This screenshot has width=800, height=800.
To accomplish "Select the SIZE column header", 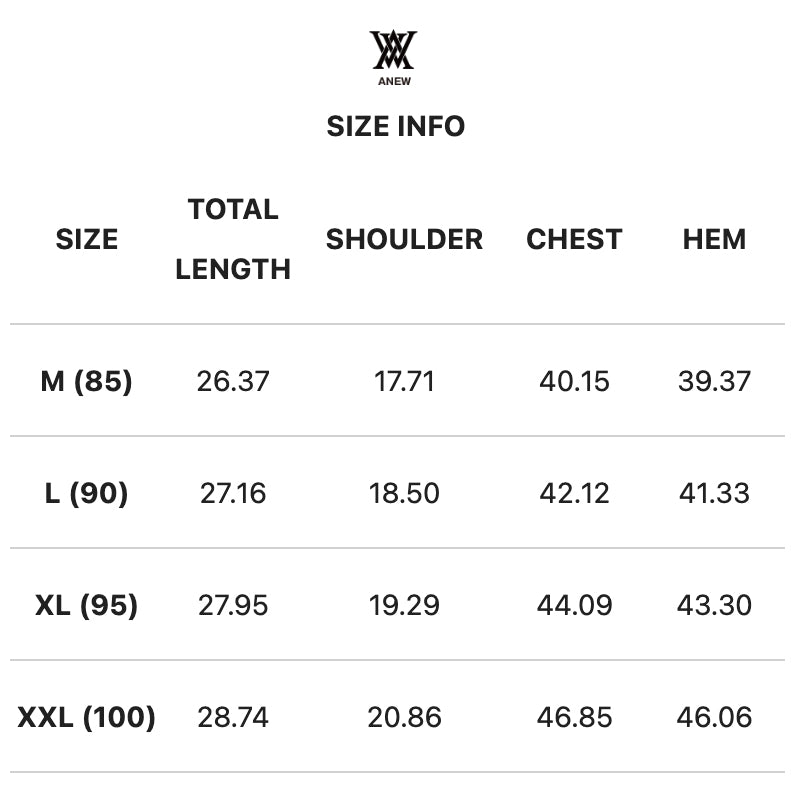I will point(87,239).
